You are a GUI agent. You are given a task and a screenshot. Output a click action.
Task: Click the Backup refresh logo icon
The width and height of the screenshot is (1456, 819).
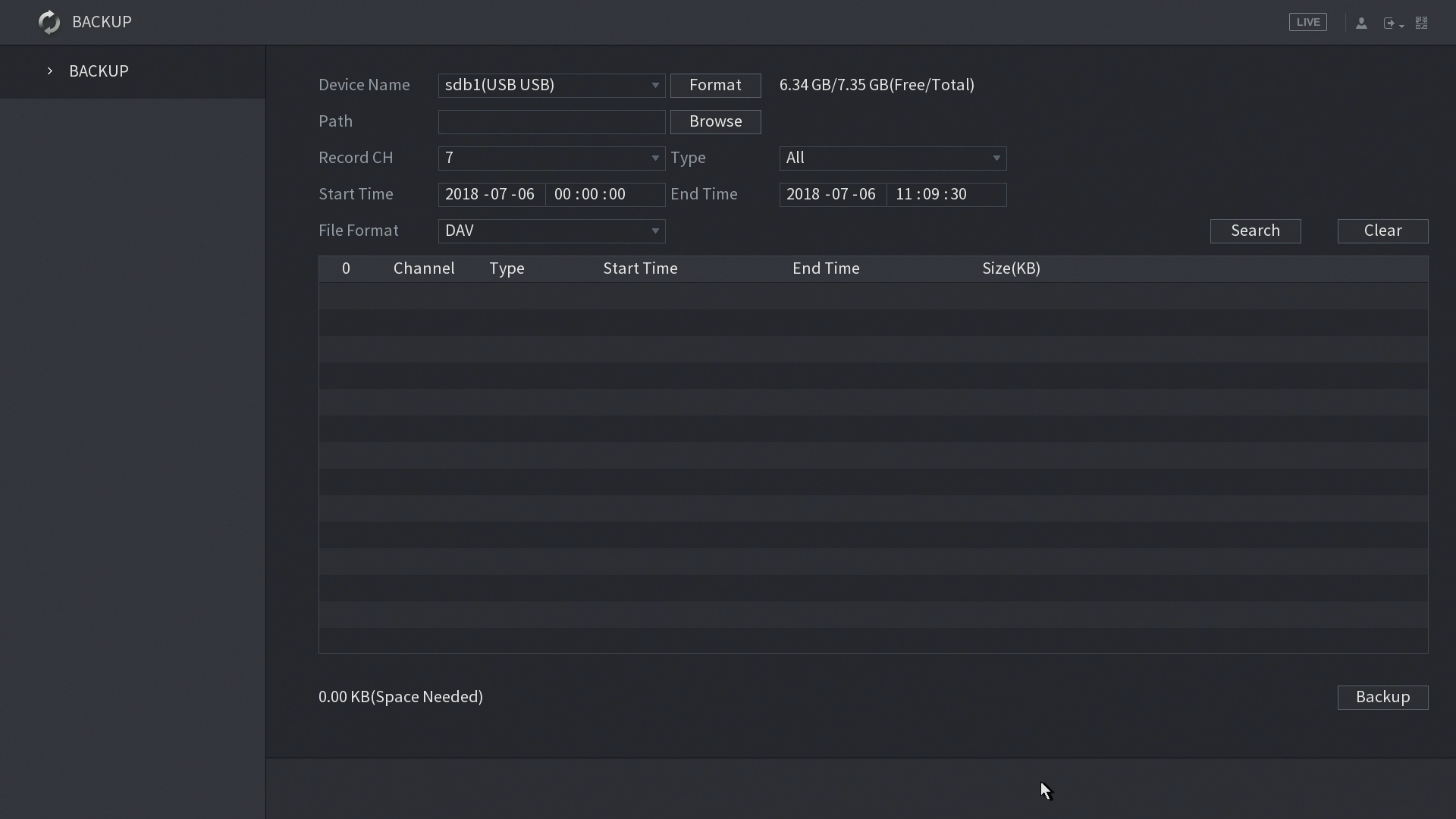[49, 22]
